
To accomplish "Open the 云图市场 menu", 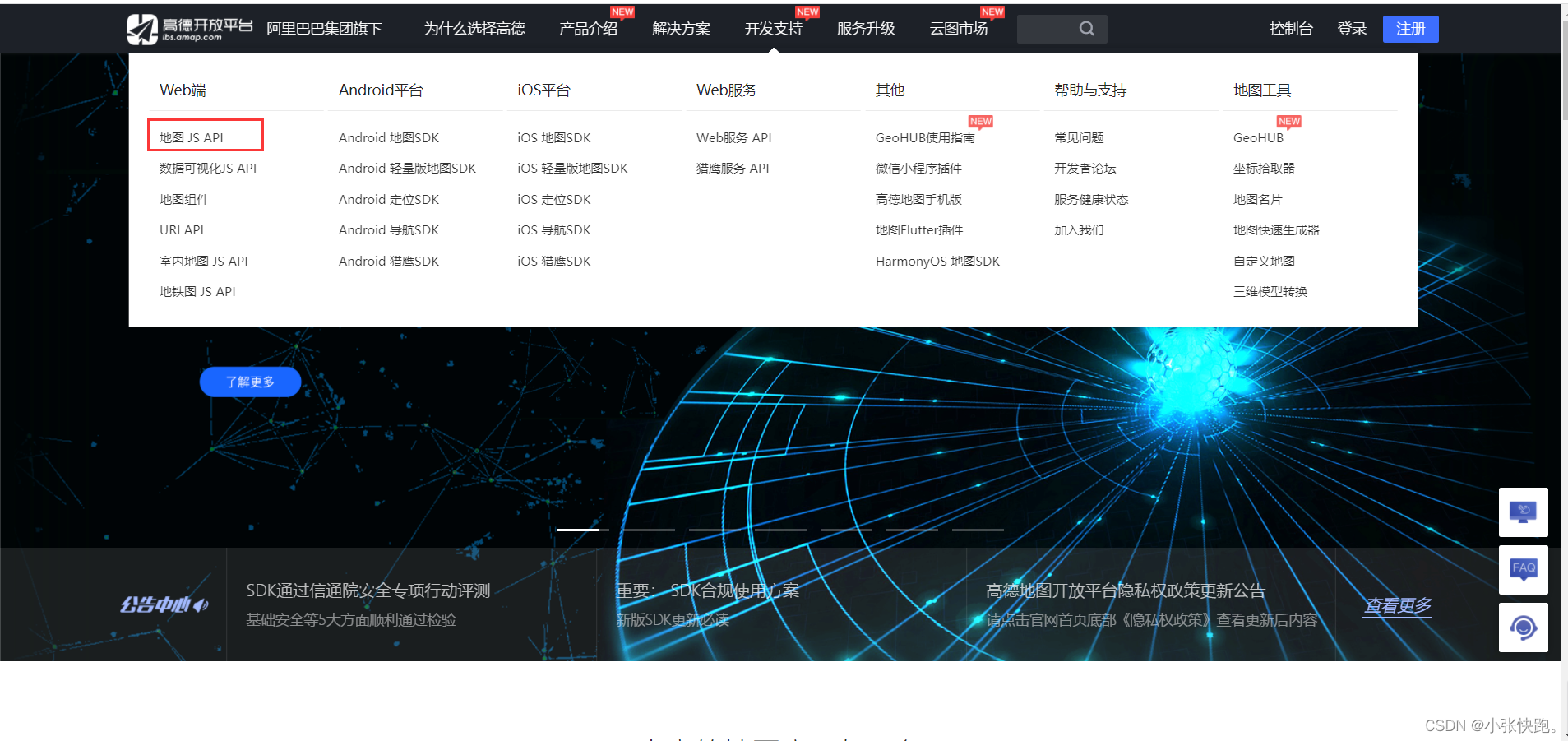I will coord(959,29).
